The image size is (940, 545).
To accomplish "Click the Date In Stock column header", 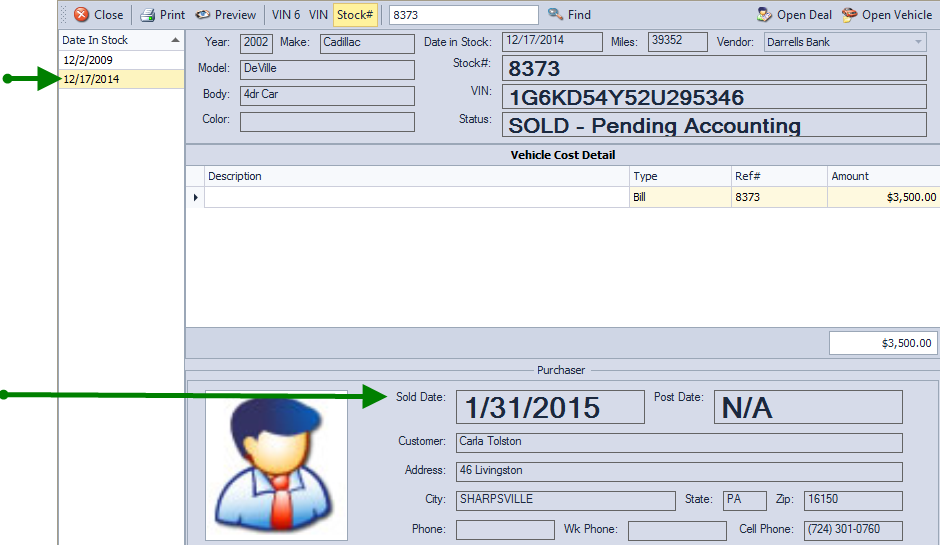I will coord(121,40).
